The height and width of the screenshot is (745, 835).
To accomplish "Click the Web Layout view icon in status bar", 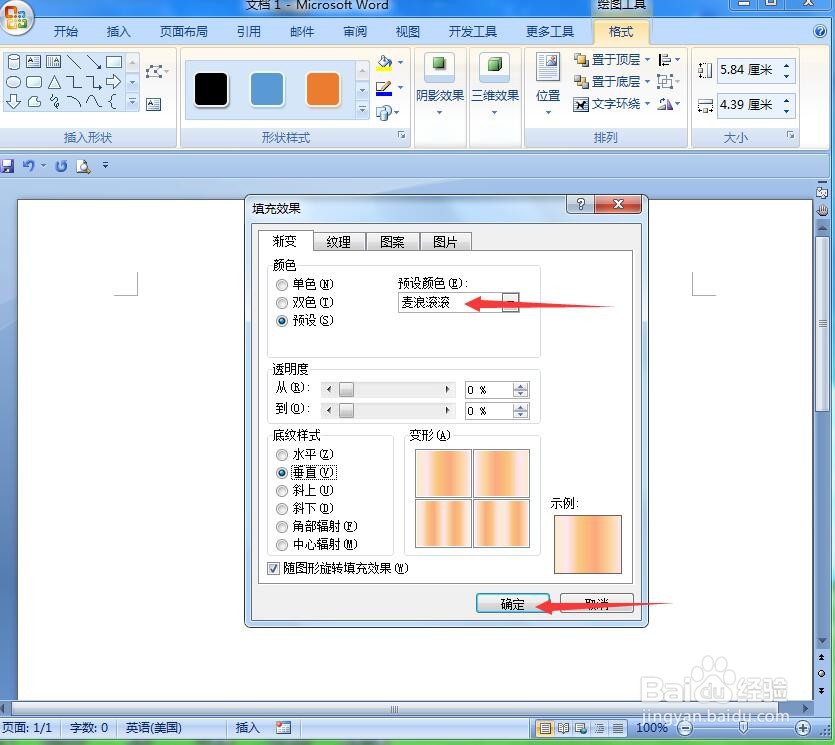I will click(582, 727).
